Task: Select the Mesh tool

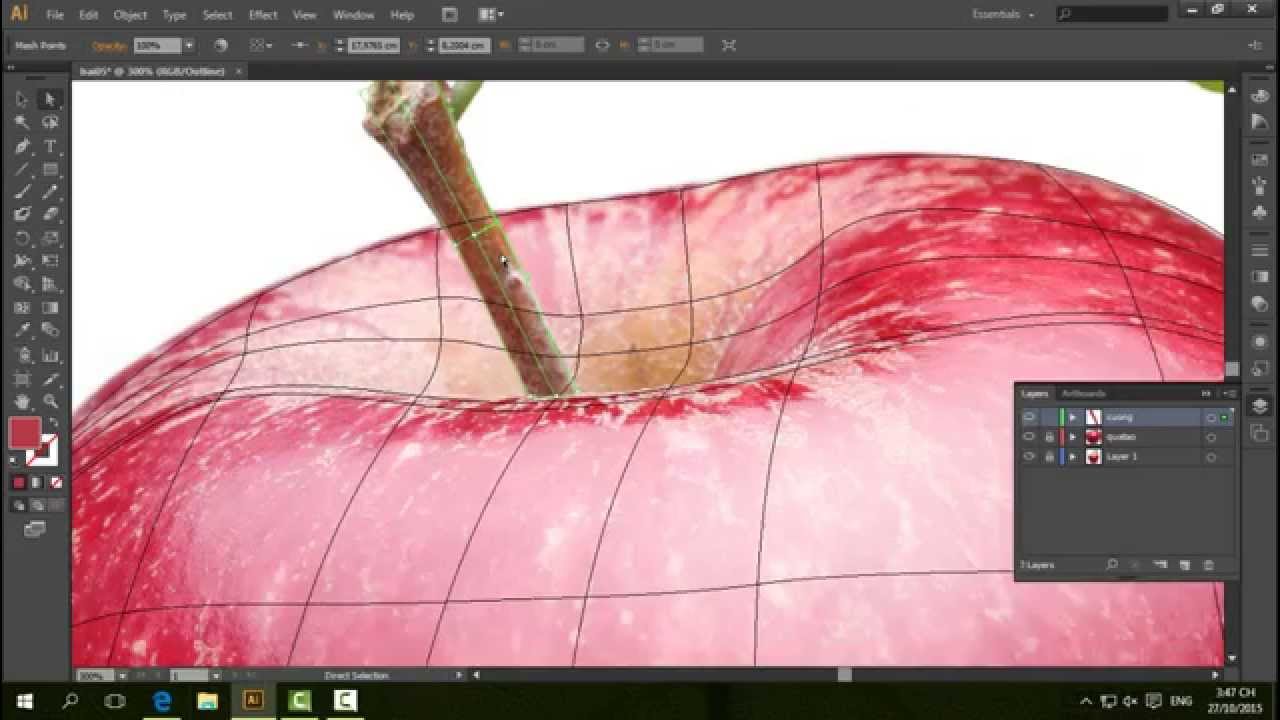Action: (22, 307)
